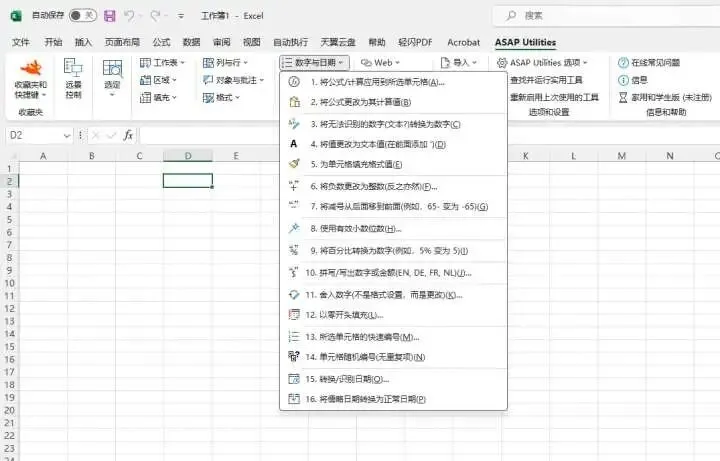Expand the Import (导入) dropdown

point(459,62)
